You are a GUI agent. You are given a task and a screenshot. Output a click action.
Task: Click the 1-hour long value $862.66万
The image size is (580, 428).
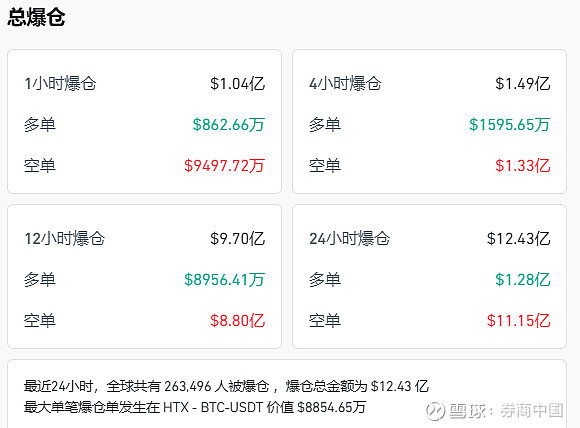point(229,125)
